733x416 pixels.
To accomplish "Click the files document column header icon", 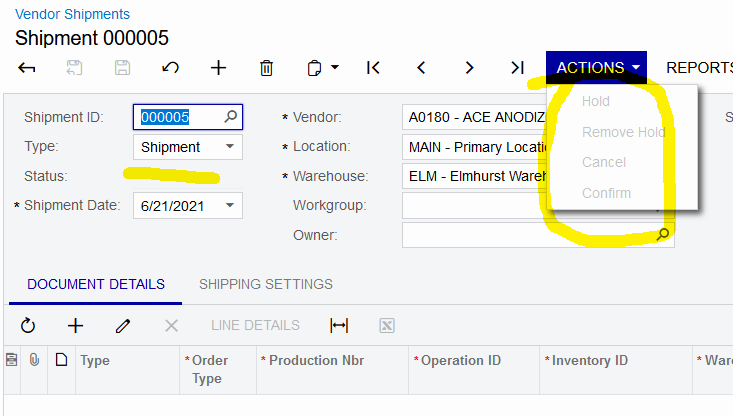I will tap(61, 360).
